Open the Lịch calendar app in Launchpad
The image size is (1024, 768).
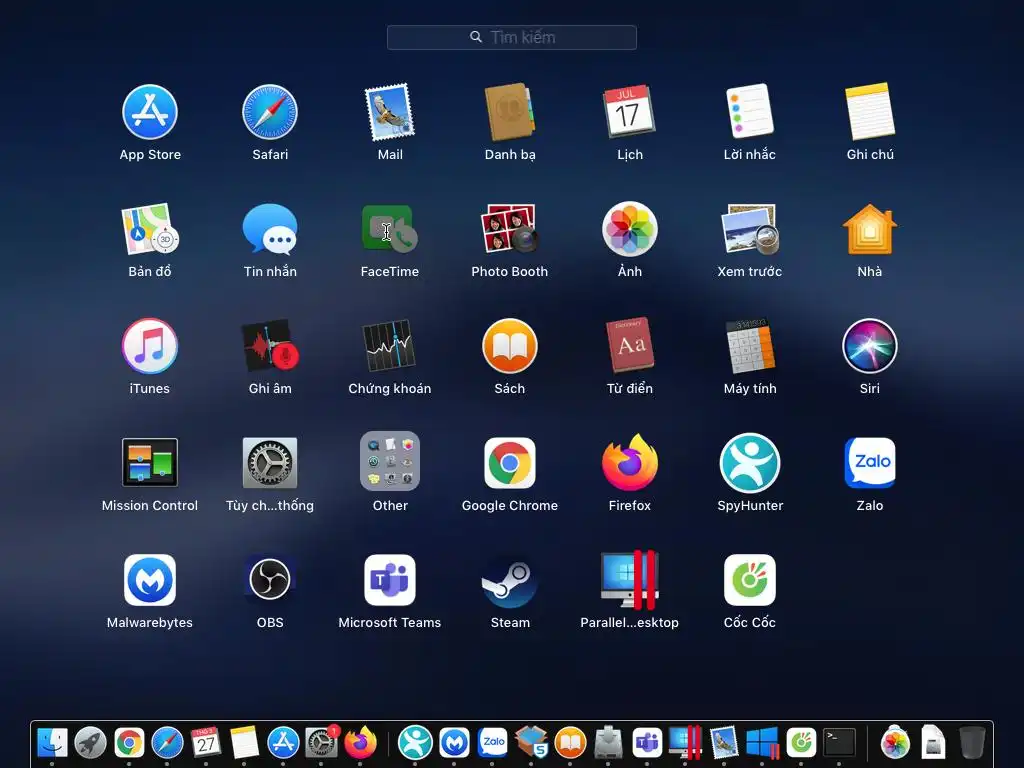tap(629, 111)
